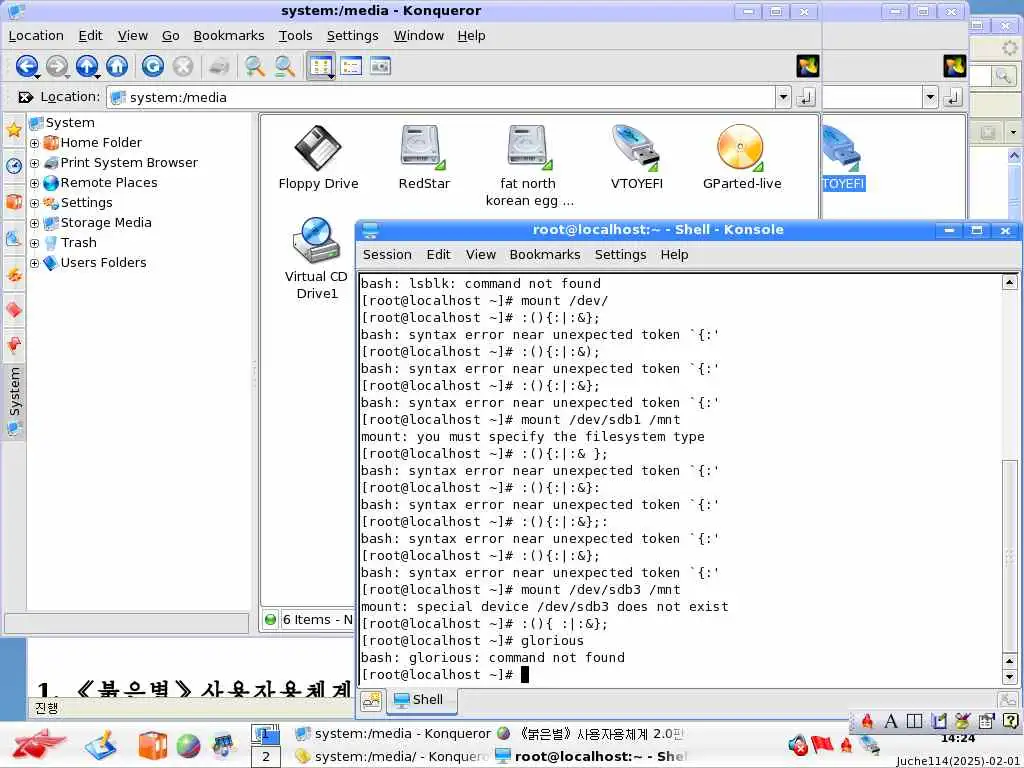Click Konsole scrollbar bottom down arrow

pyautogui.click(x=1009, y=677)
